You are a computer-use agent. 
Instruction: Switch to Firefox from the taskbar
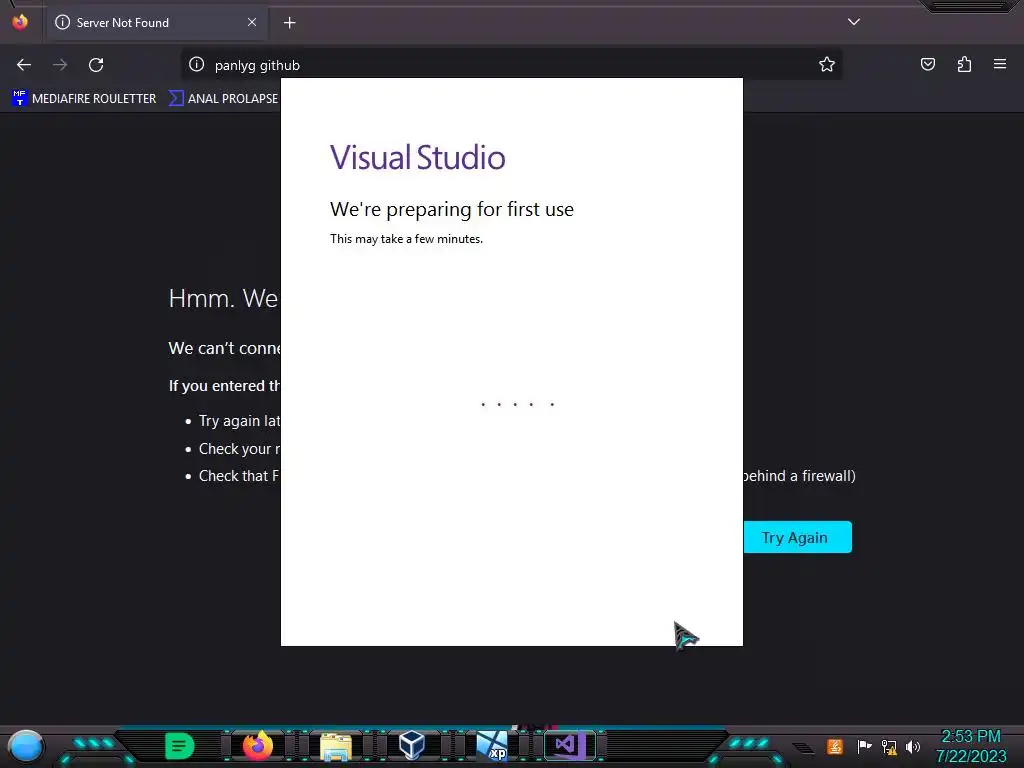pos(257,745)
